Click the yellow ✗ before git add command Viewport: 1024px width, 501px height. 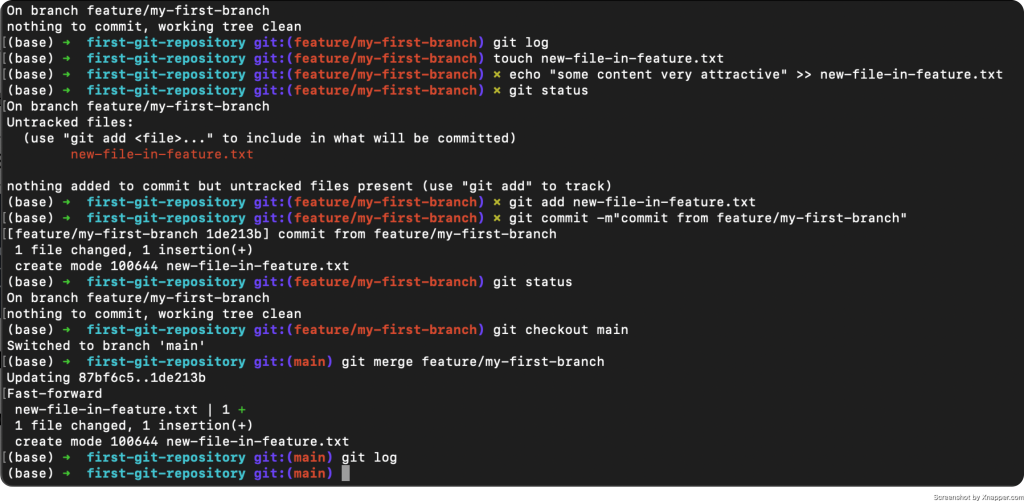[x=496, y=202]
